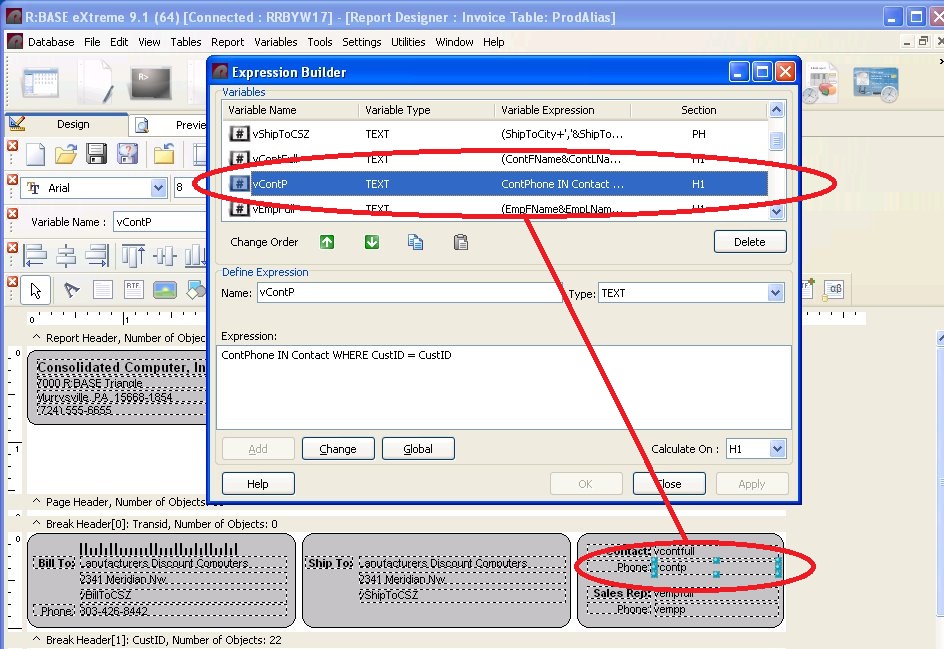Click the new blank report icon
944x649 pixels.
click(x=36, y=154)
